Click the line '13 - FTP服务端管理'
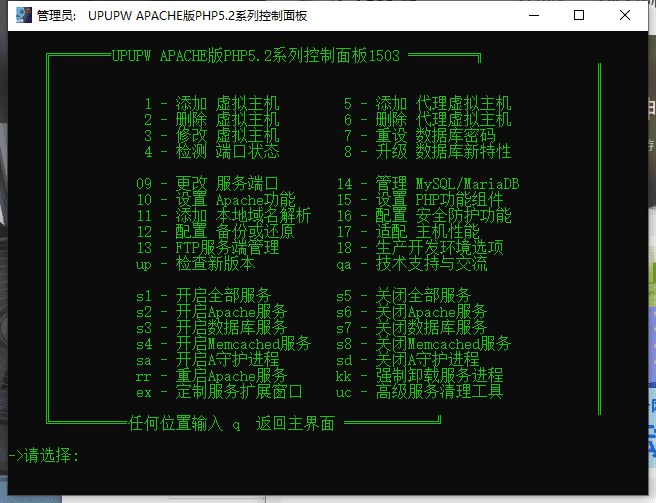 click(x=208, y=247)
